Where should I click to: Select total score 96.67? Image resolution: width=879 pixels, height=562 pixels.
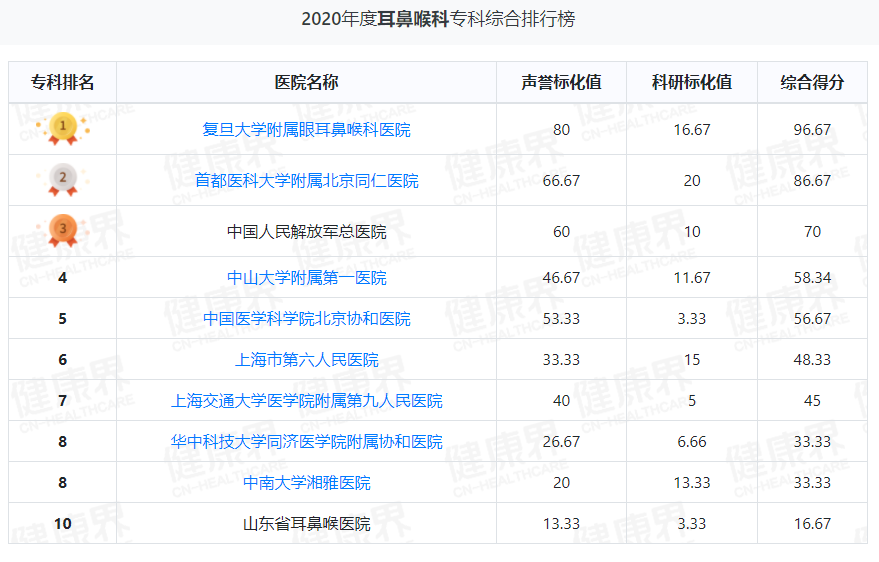812,129
